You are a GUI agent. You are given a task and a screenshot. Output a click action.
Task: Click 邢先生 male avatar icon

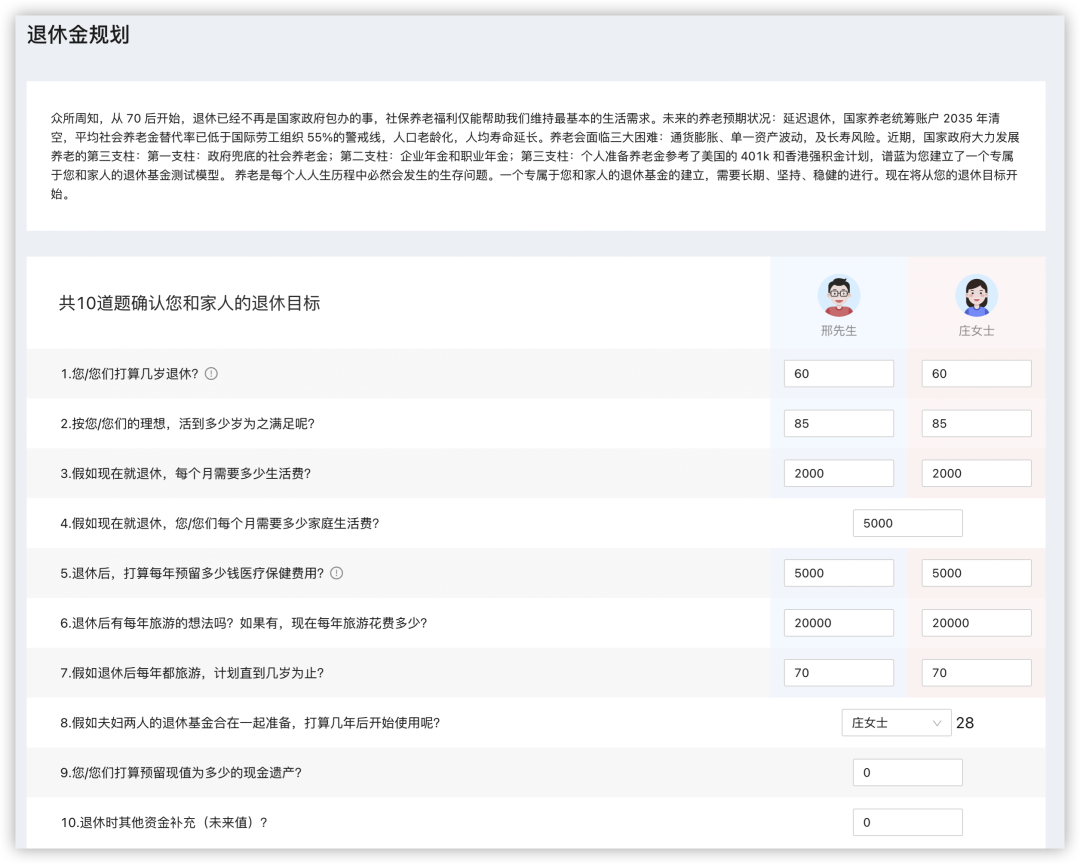coord(838,295)
